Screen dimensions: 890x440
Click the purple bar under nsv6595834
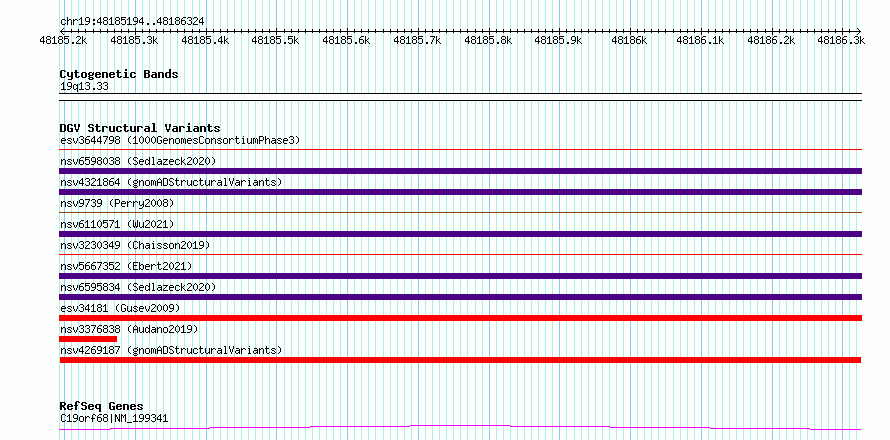pyautogui.click(x=460, y=297)
